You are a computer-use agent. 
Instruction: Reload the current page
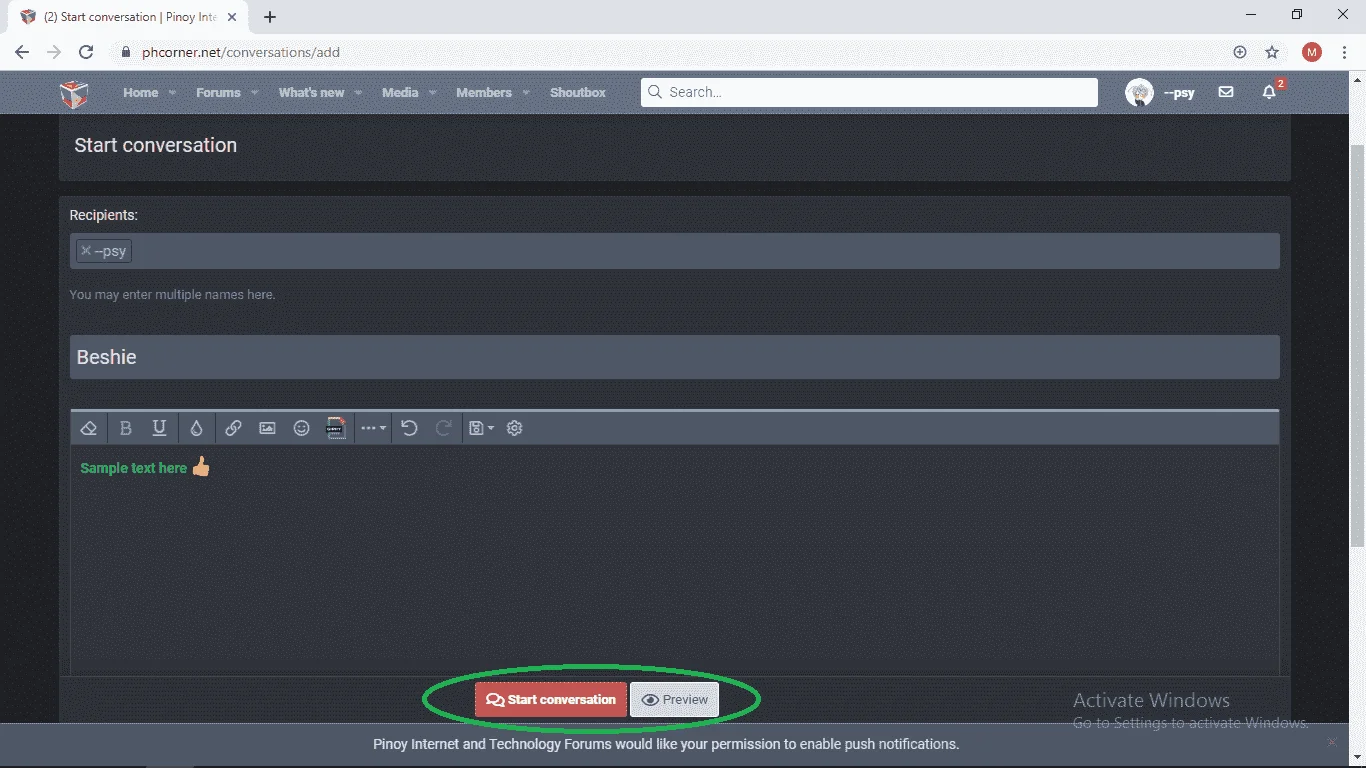pyautogui.click(x=86, y=52)
